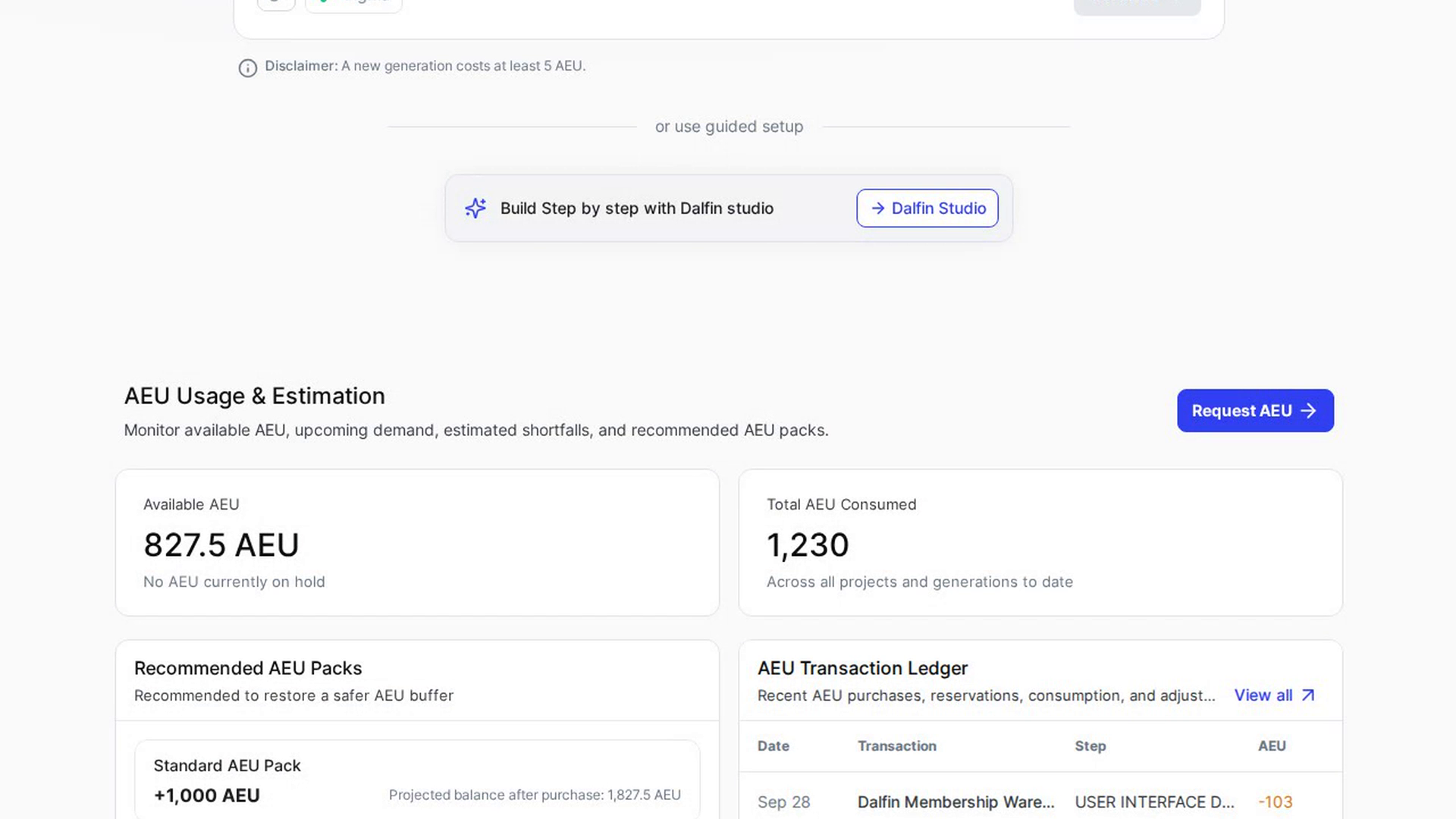Screen dimensions: 1456x819
Task: Click Projected balance after purchase text
Action: [x=535, y=795]
